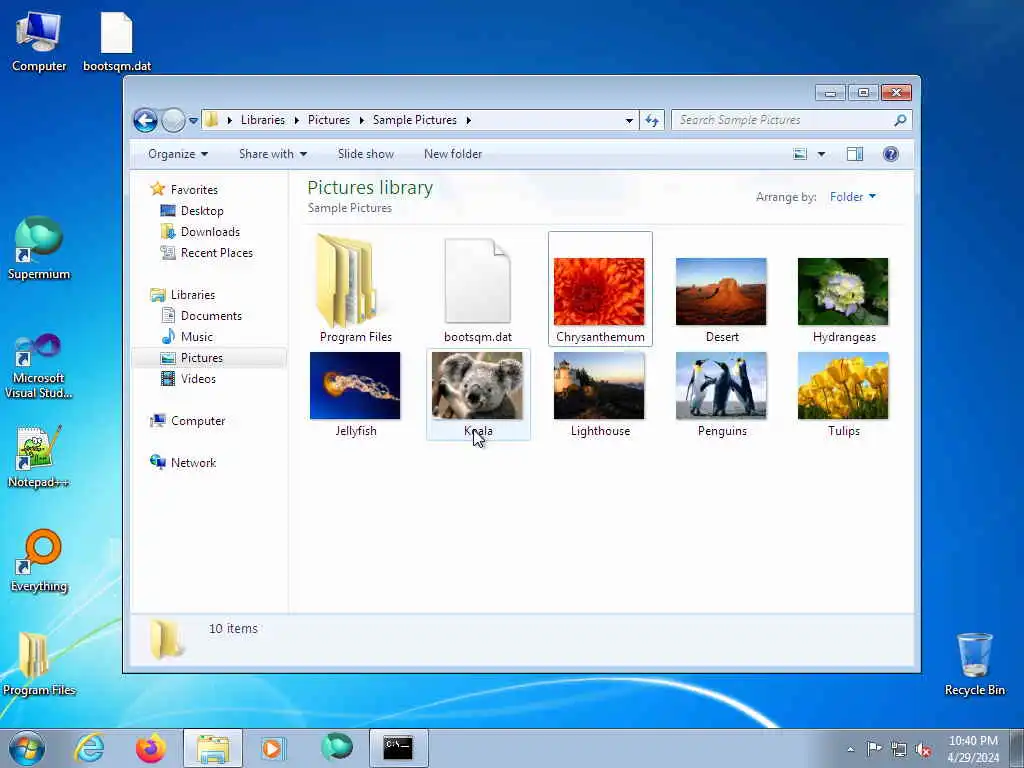The width and height of the screenshot is (1024, 768).
Task: Open the Share with menu
Action: point(272,154)
